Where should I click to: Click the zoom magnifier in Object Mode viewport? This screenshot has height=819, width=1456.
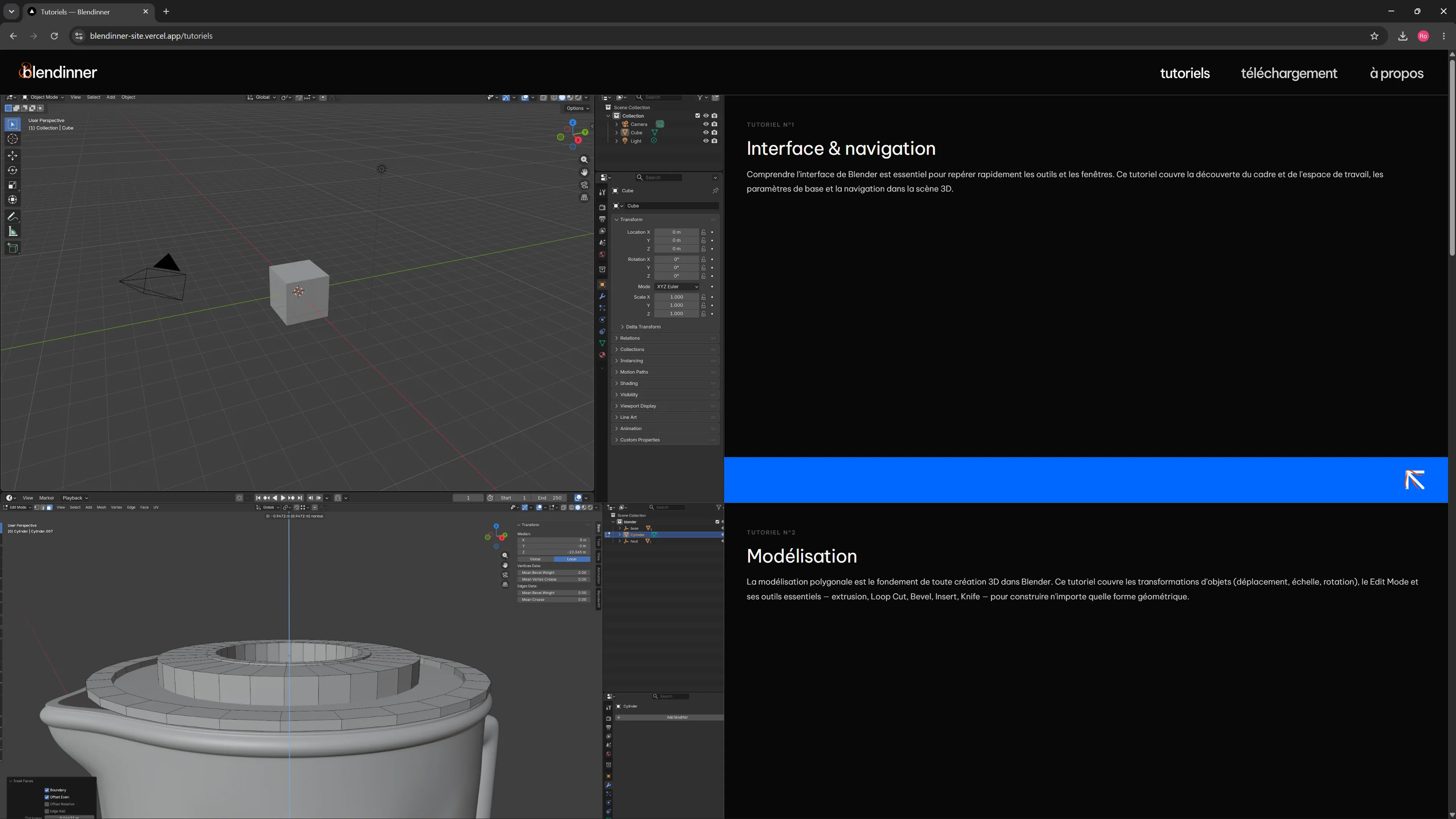(584, 159)
